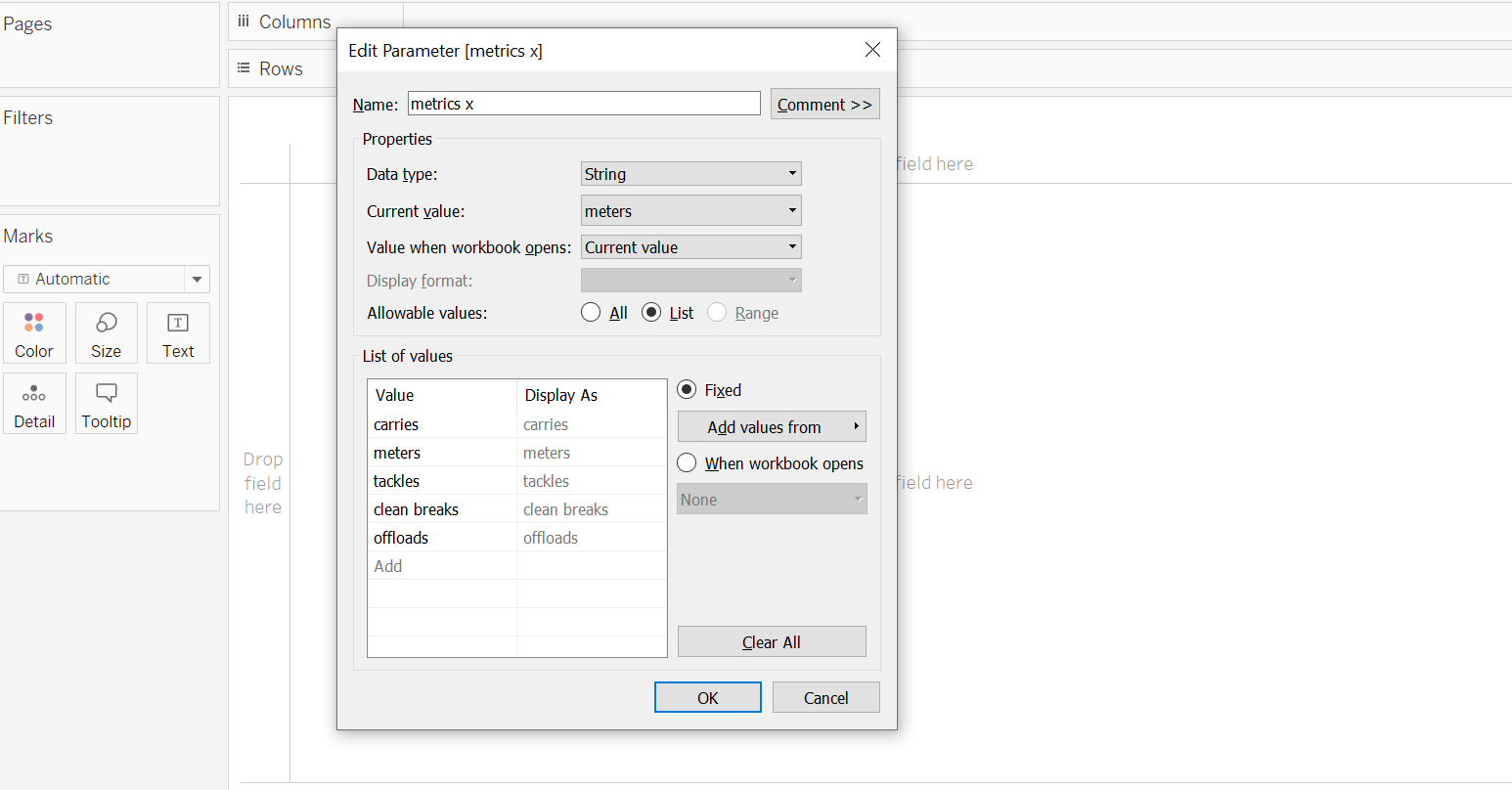This screenshot has height=790, width=1512.
Task: Open the Add values from menu
Action: click(772, 427)
